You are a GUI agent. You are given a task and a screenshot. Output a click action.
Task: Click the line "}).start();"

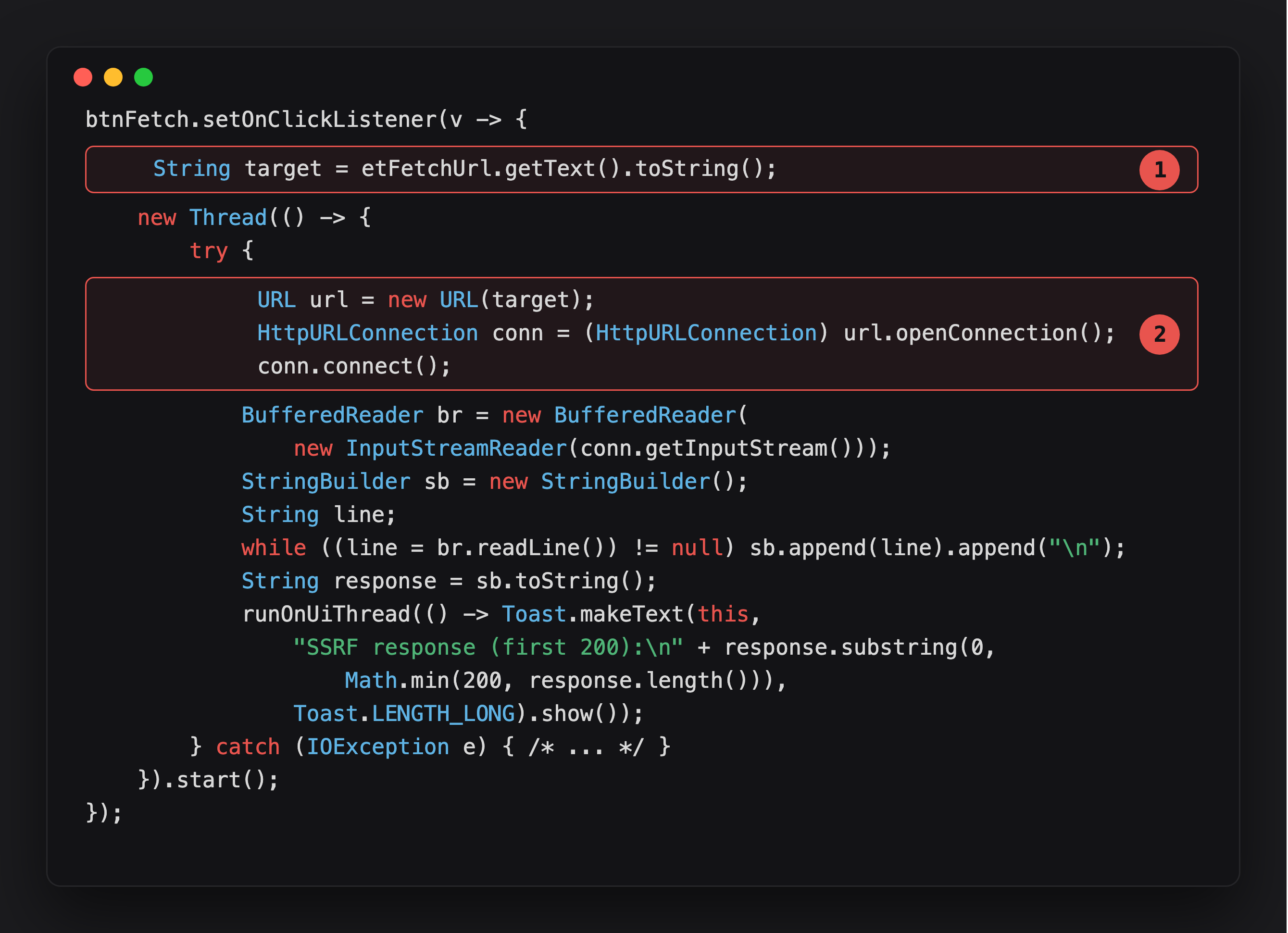pyautogui.click(x=209, y=780)
